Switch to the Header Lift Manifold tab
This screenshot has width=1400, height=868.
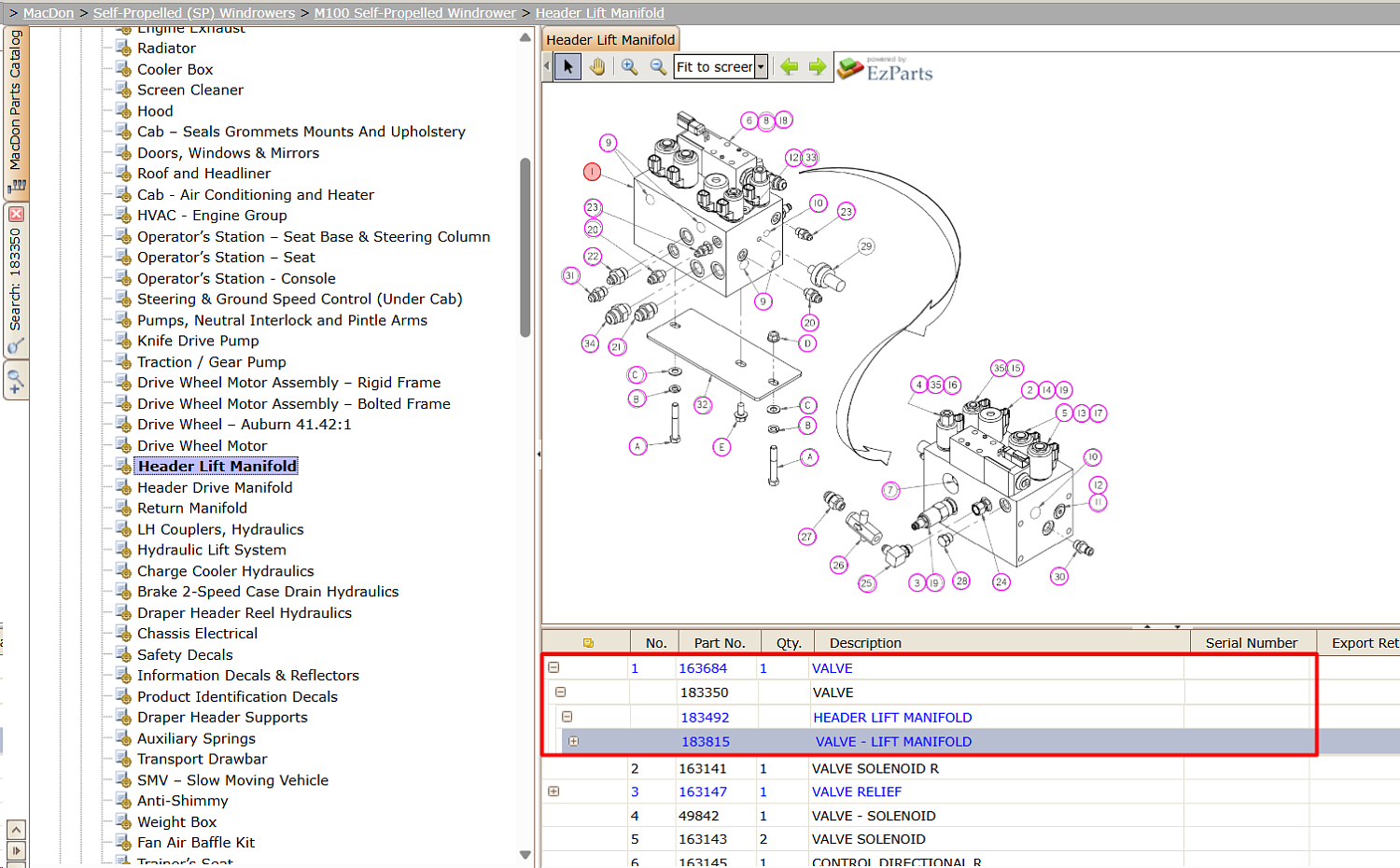[610, 40]
